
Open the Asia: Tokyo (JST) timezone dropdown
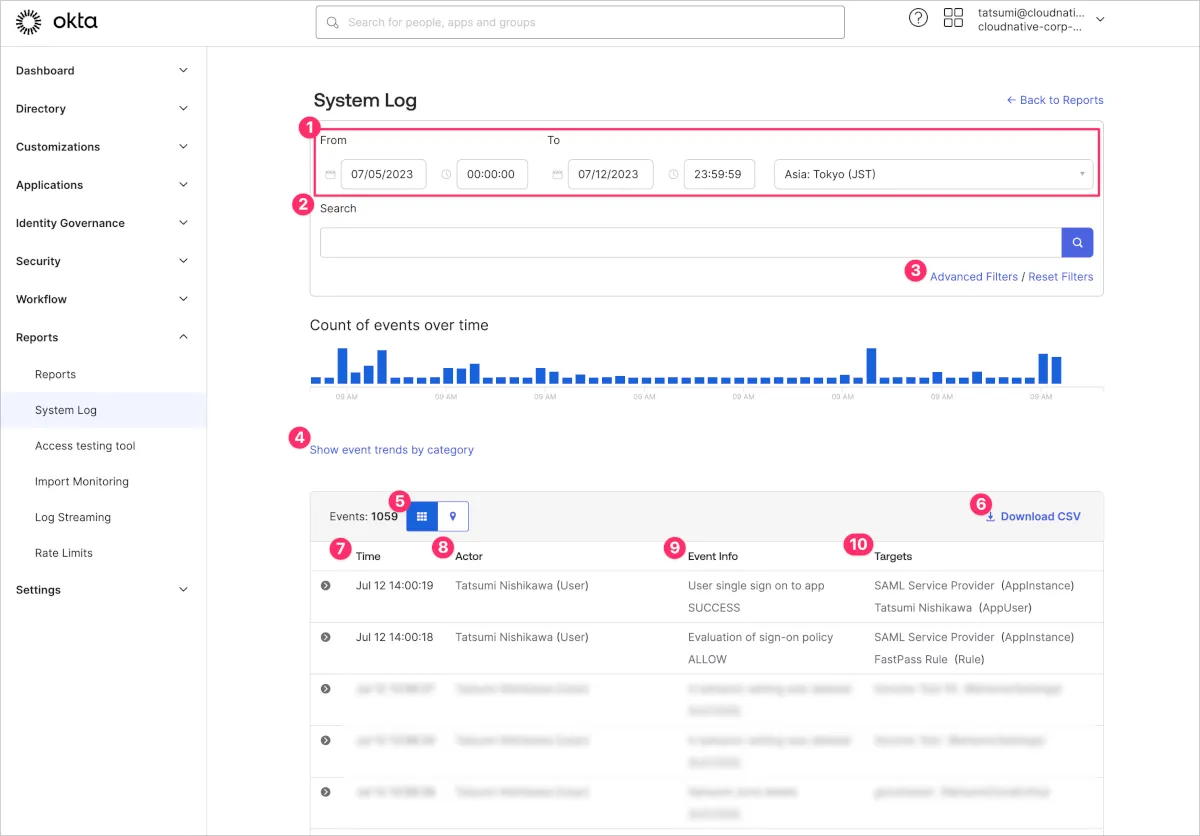tap(933, 174)
